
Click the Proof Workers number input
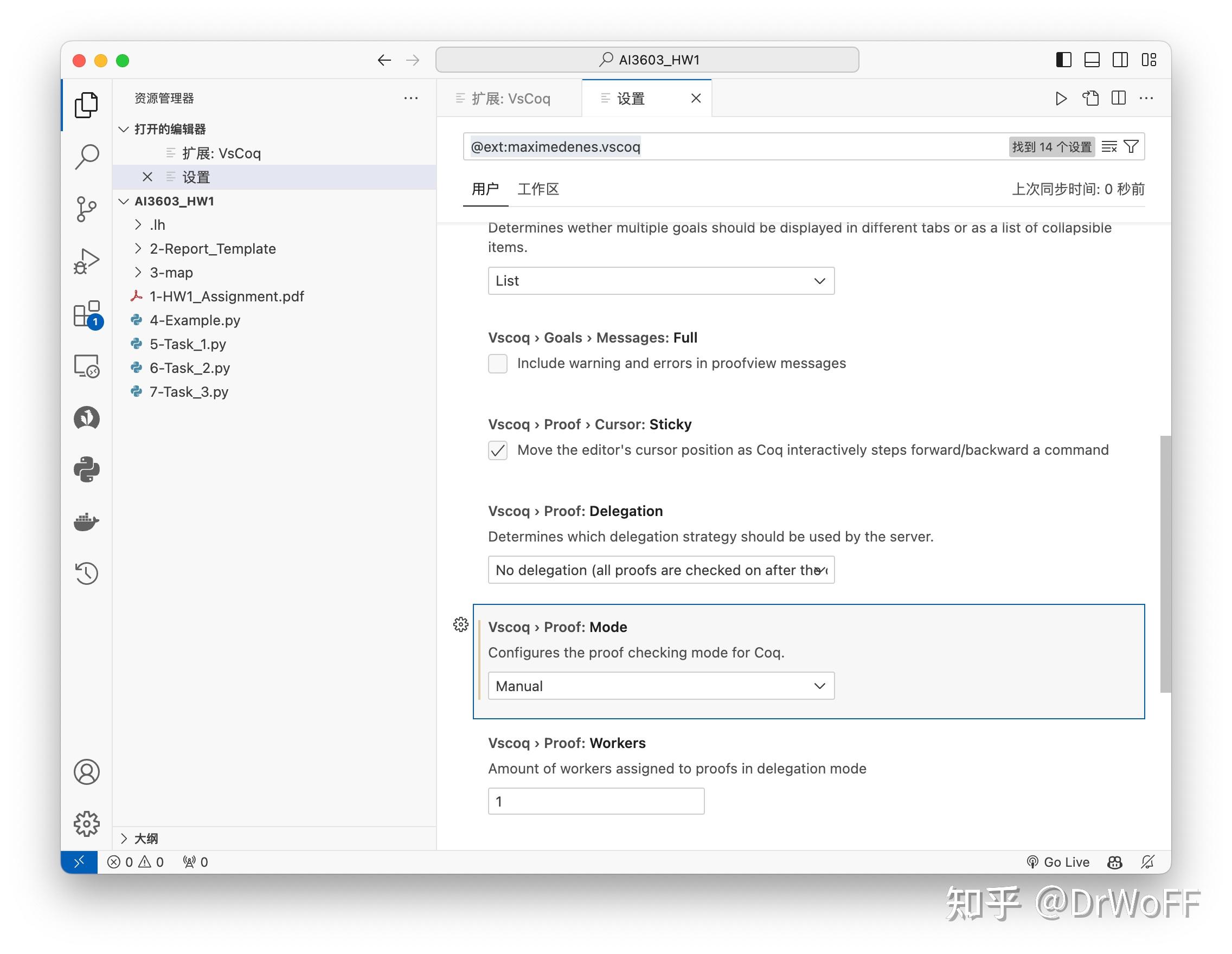click(x=596, y=801)
